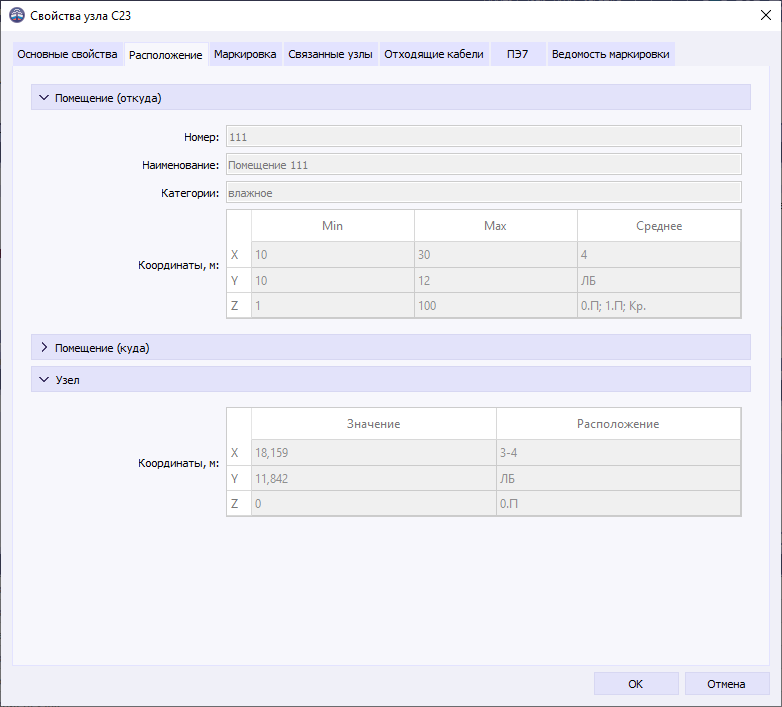Click the Наименование field Помещение 111
This screenshot has width=782, height=707.
[484, 165]
